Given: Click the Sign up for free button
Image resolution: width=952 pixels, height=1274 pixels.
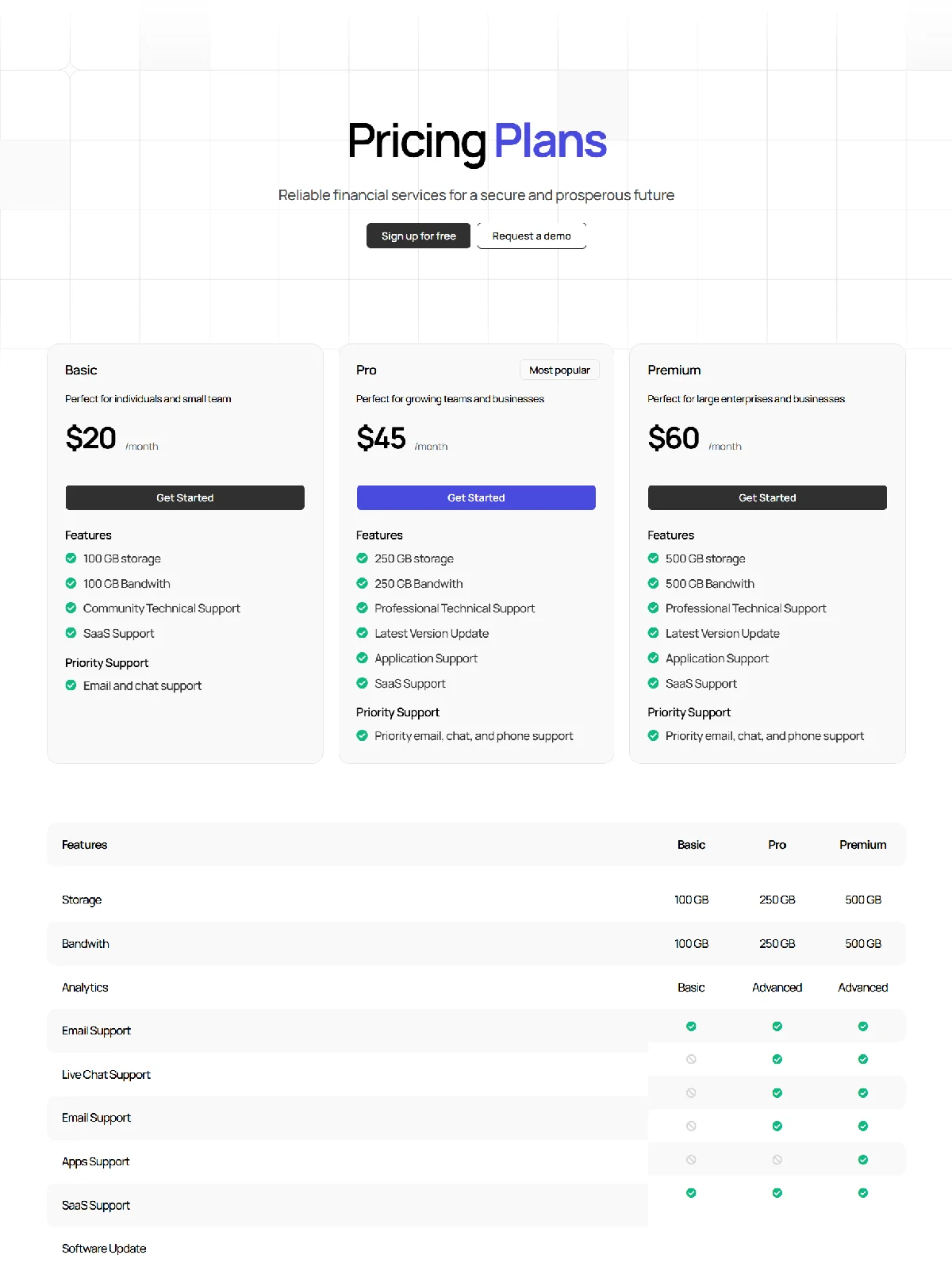Looking at the screenshot, I should pos(418,236).
